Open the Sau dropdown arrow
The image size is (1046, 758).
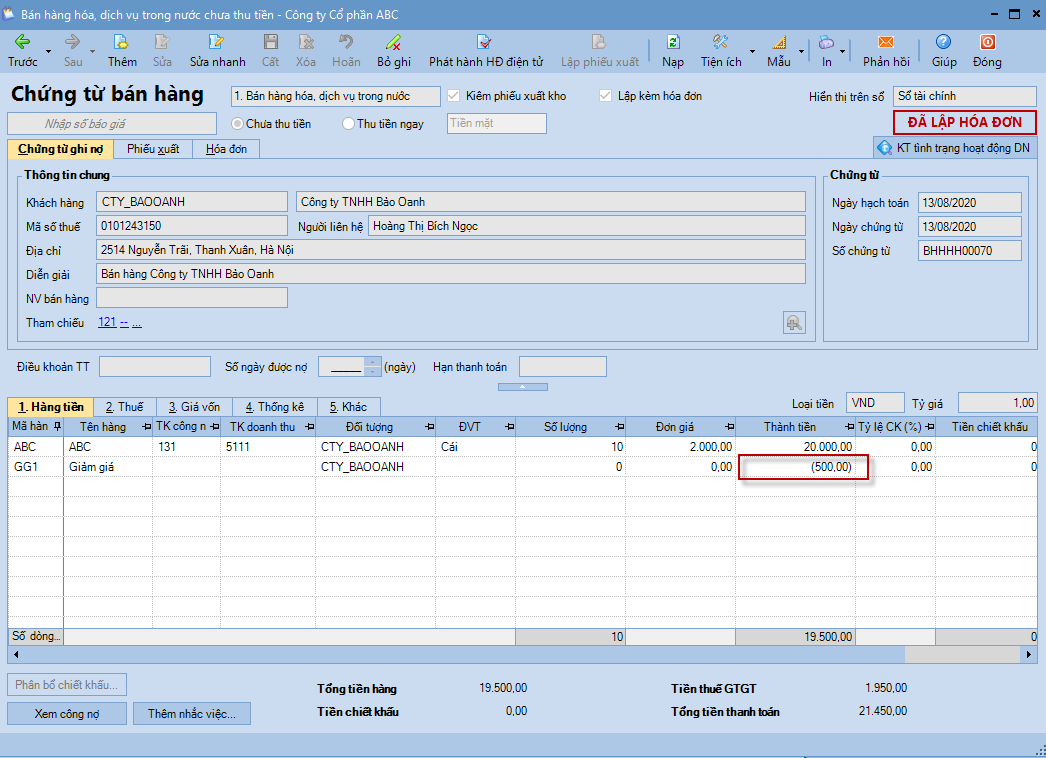(x=91, y=52)
